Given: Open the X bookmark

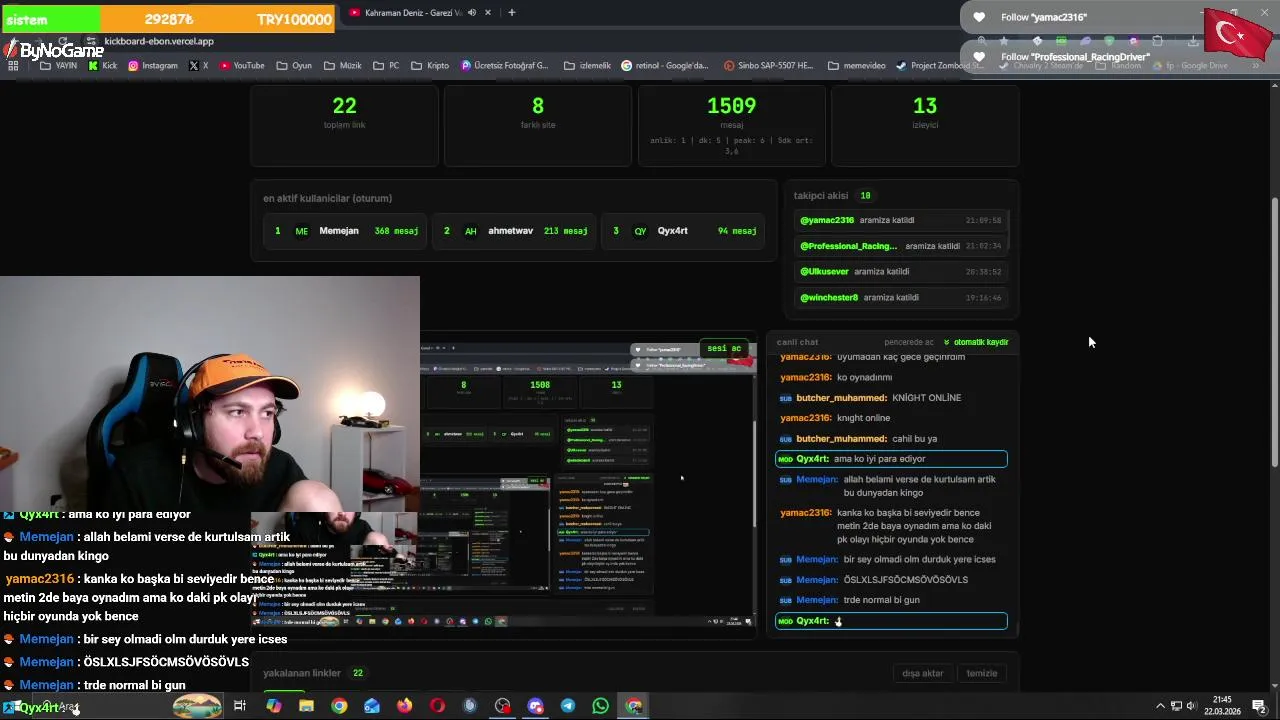Looking at the screenshot, I should click(x=198, y=66).
